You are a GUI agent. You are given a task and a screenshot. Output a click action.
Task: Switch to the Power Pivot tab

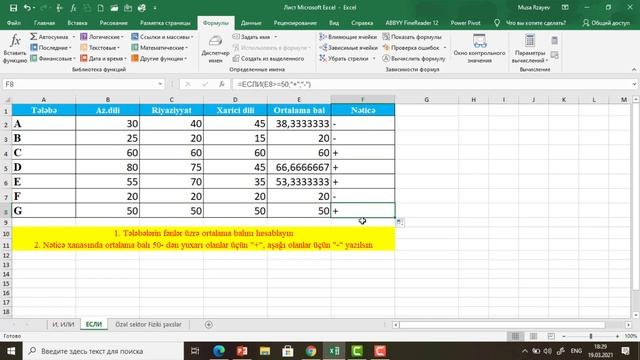click(x=465, y=23)
